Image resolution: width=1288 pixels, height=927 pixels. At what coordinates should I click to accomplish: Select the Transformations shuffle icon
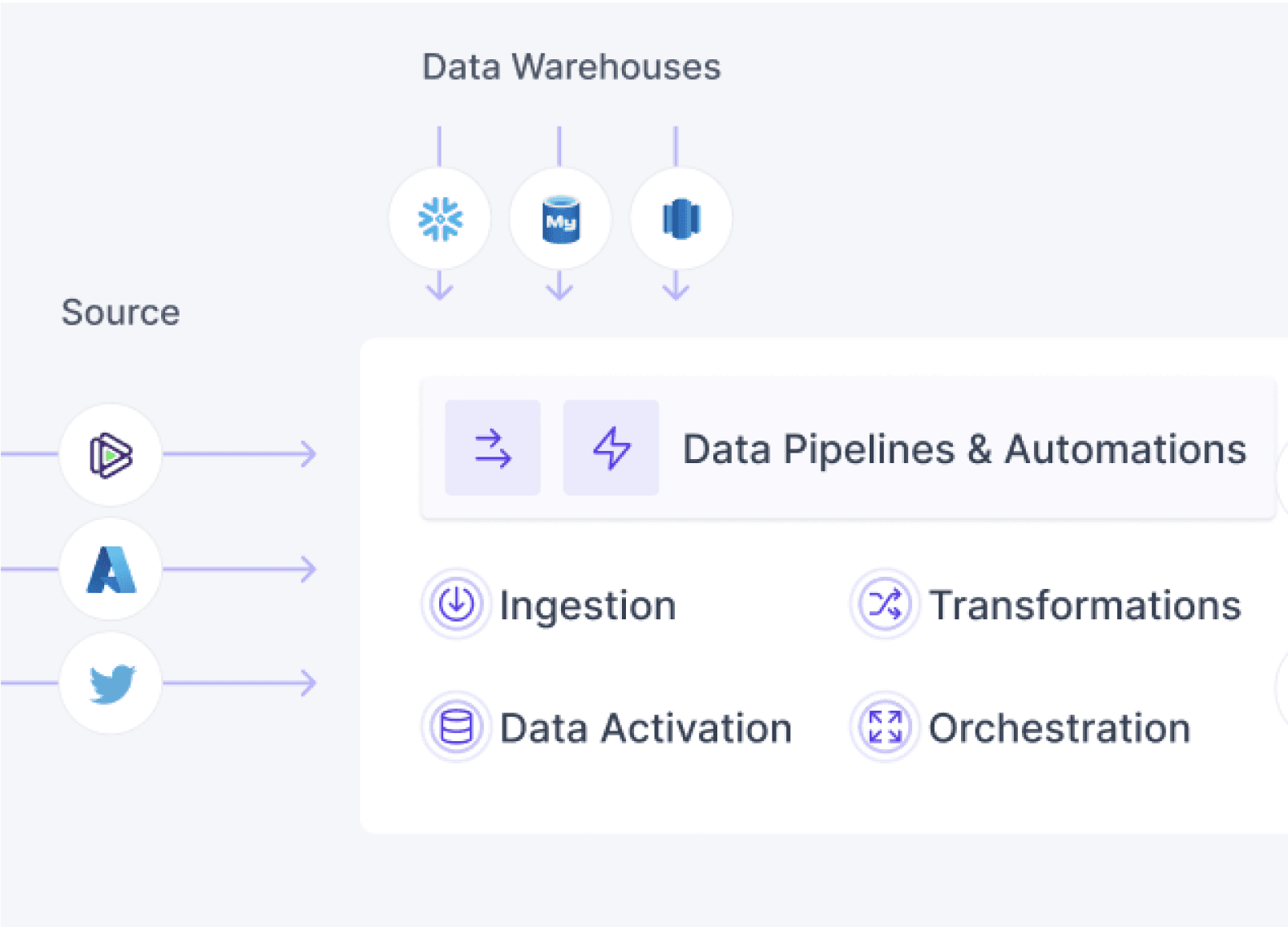tap(885, 604)
